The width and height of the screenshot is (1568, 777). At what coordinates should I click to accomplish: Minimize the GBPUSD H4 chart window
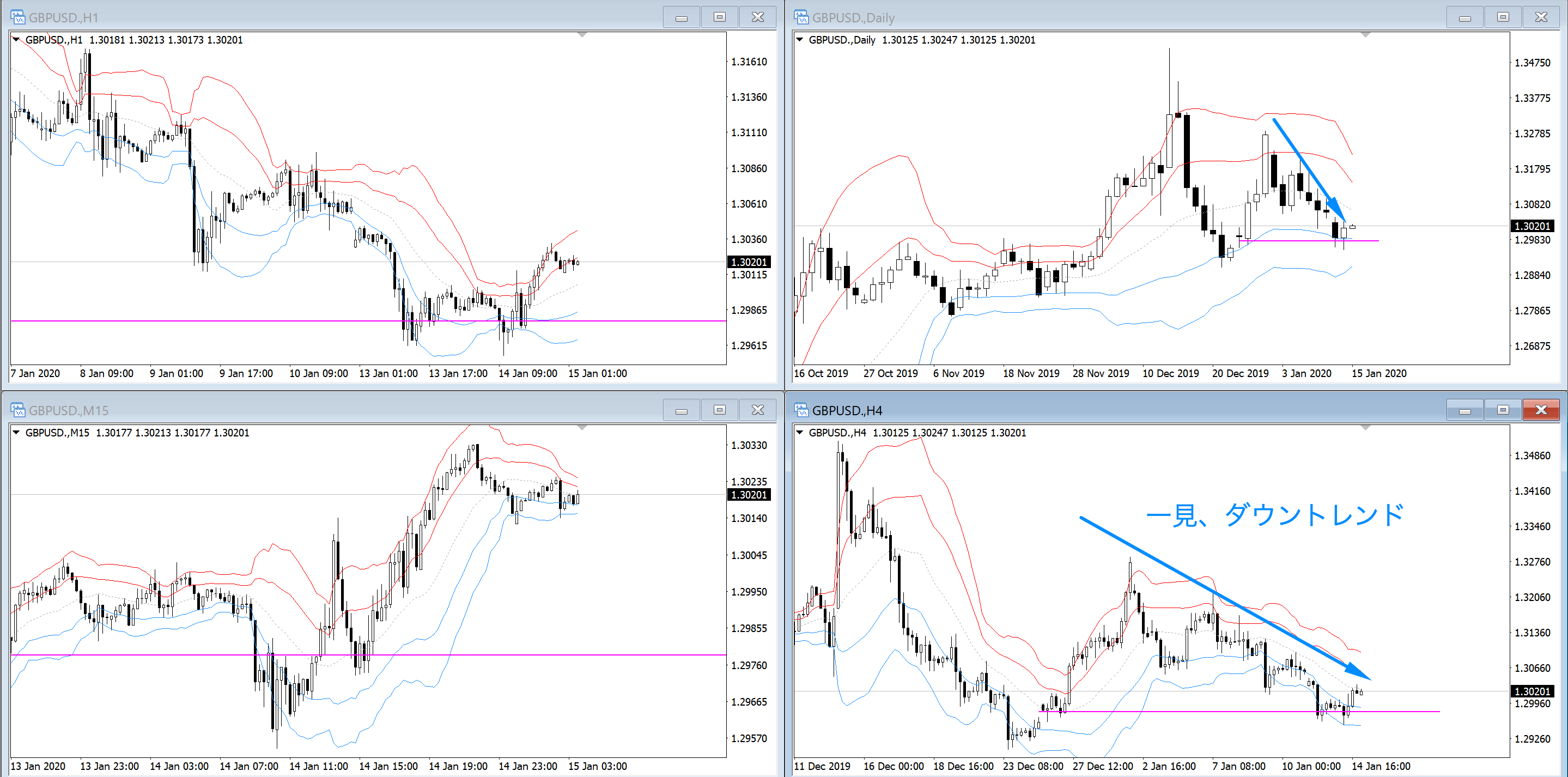click(x=1464, y=410)
